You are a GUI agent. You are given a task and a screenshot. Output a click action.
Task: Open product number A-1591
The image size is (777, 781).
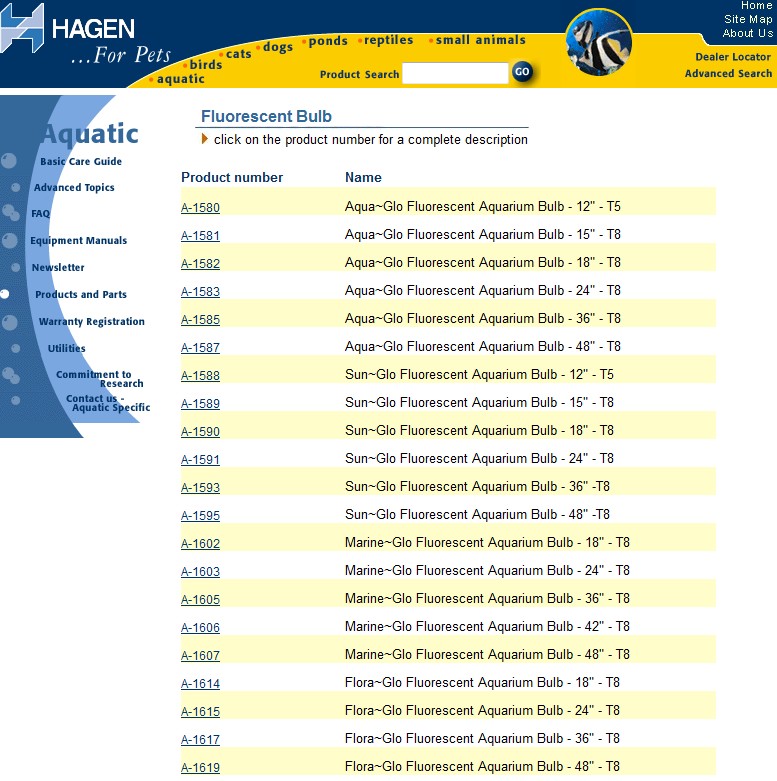[x=200, y=459]
